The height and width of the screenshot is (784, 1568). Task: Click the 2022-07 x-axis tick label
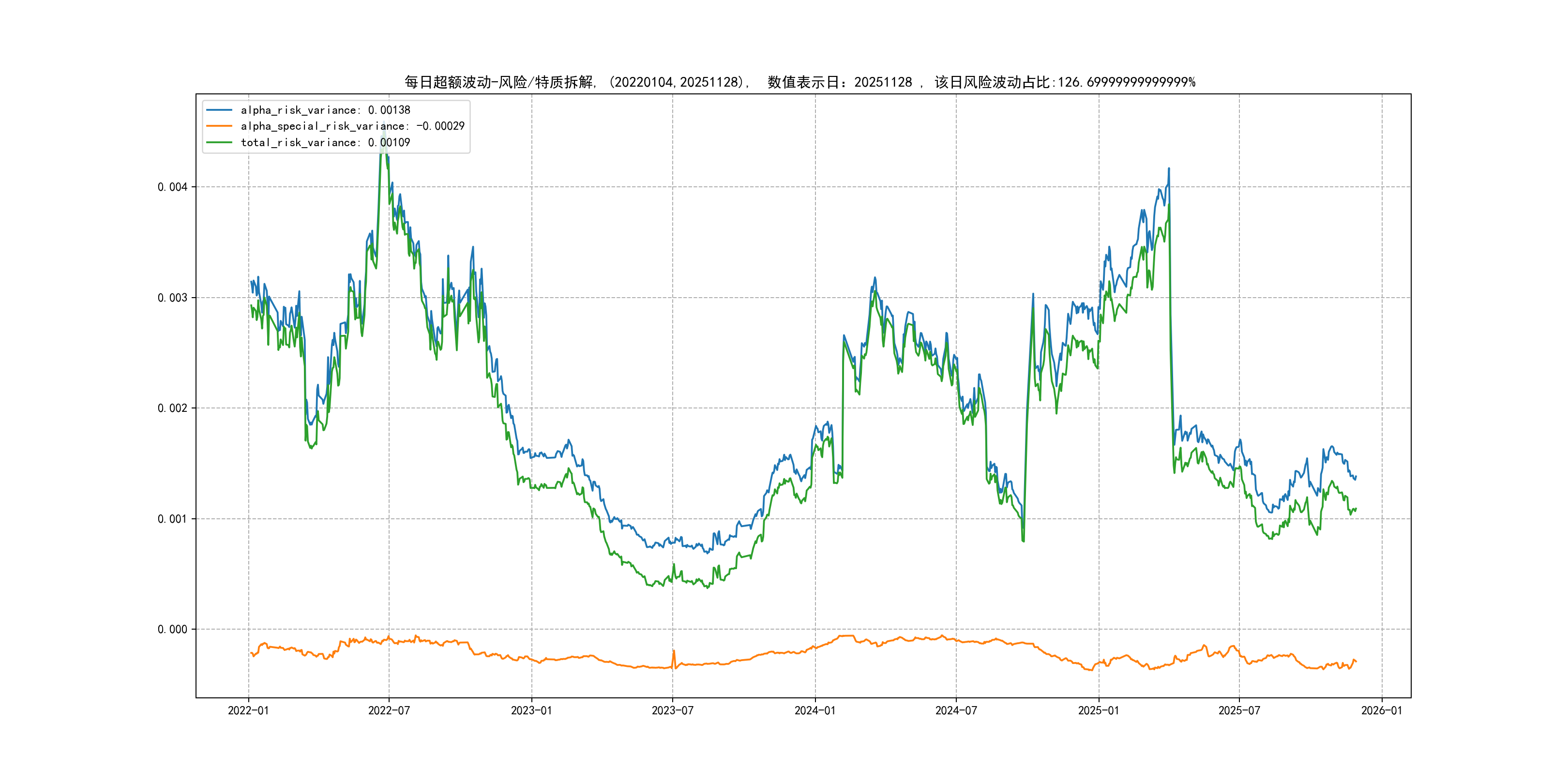389,710
